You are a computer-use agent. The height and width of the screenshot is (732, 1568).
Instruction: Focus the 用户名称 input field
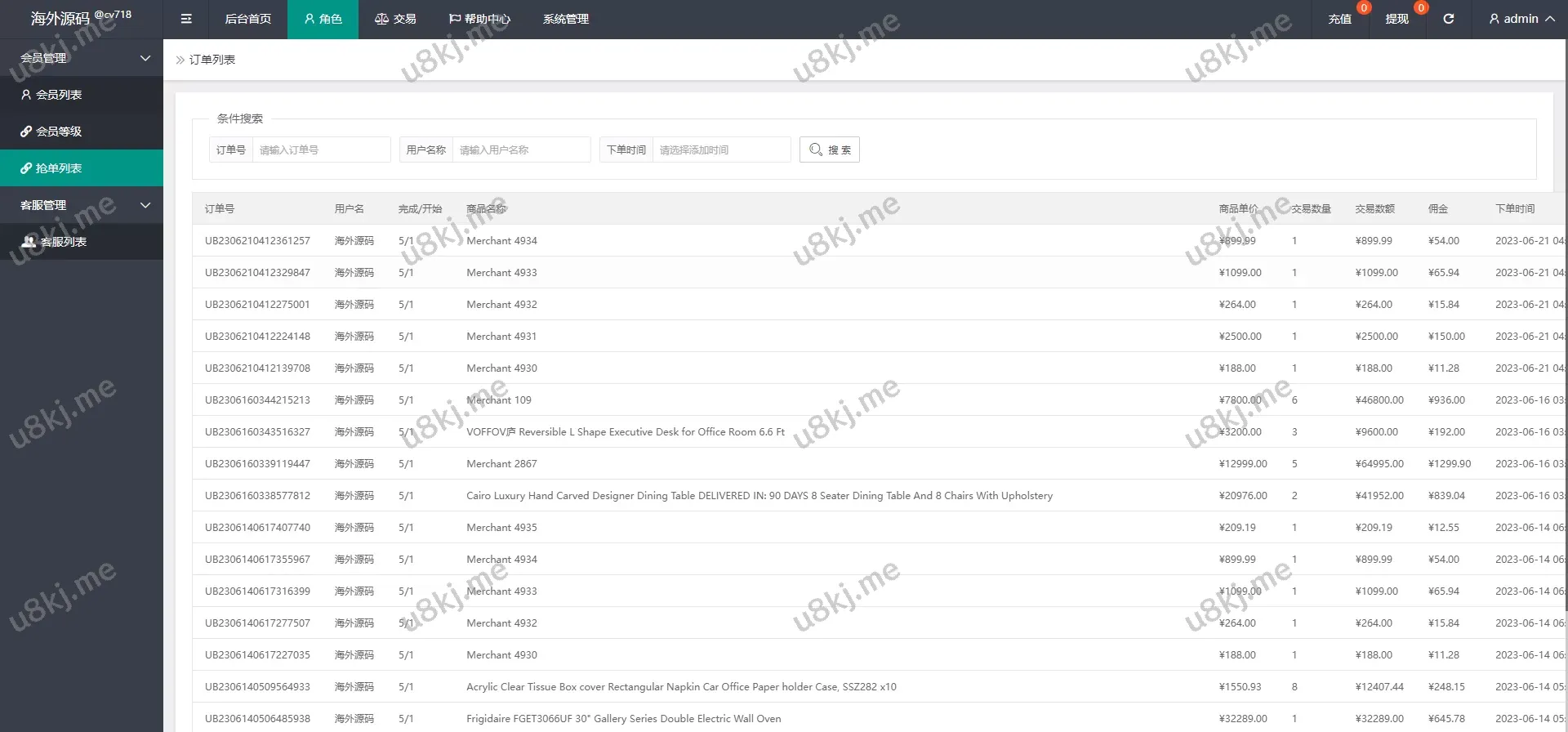pyautogui.click(x=521, y=150)
